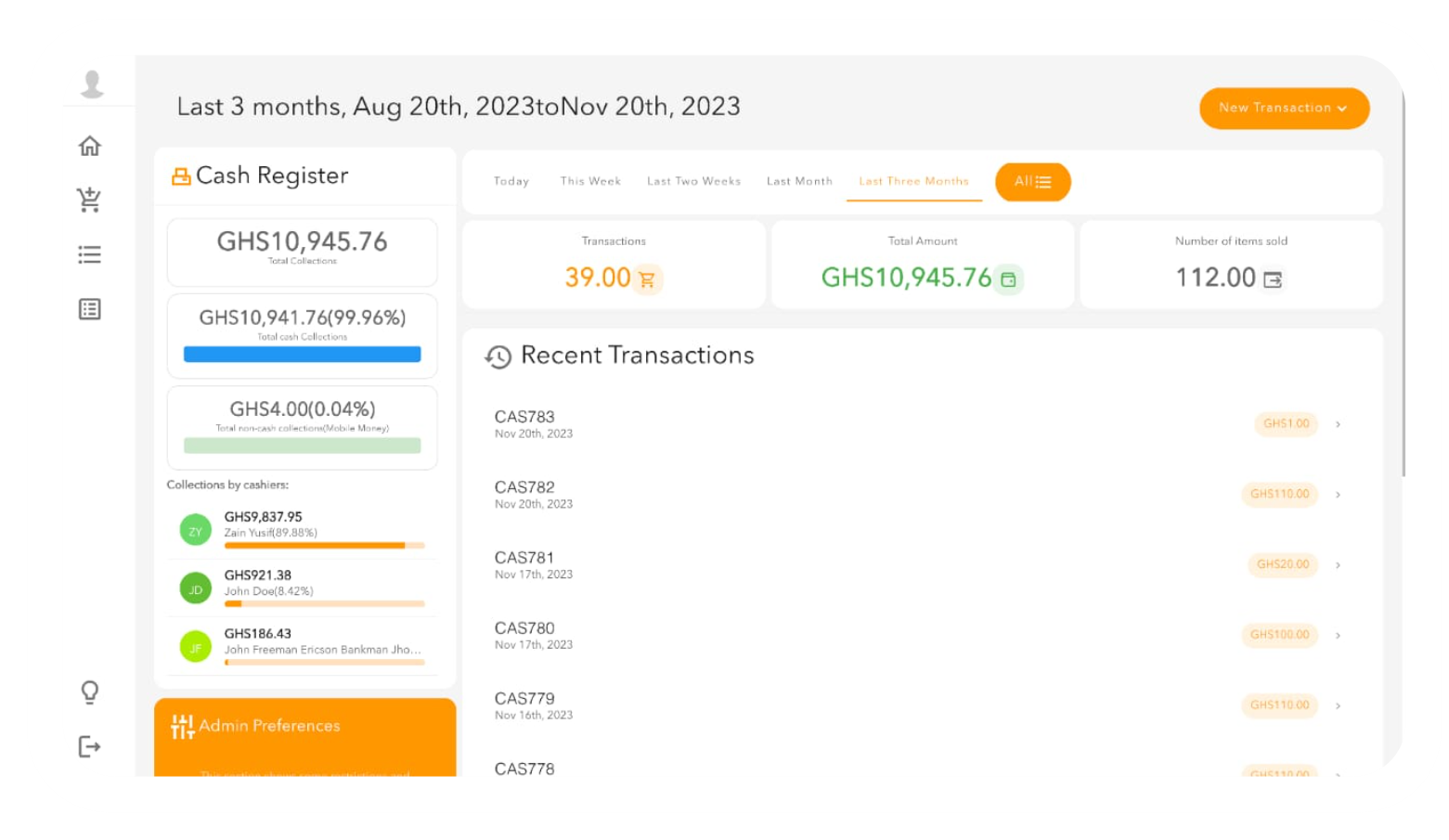This screenshot has width=1449, height=840.
Task: Expand transaction CAS781 with chevron arrow
Action: pyautogui.click(x=1338, y=565)
